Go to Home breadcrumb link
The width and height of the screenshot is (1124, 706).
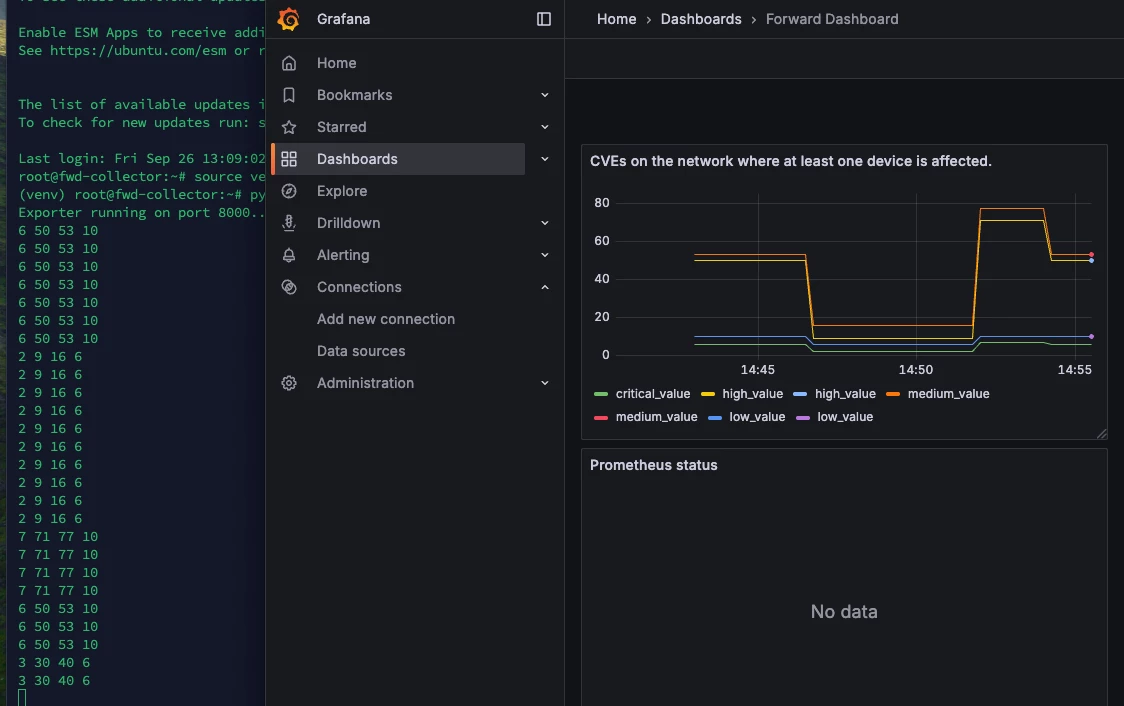[x=616, y=19]
